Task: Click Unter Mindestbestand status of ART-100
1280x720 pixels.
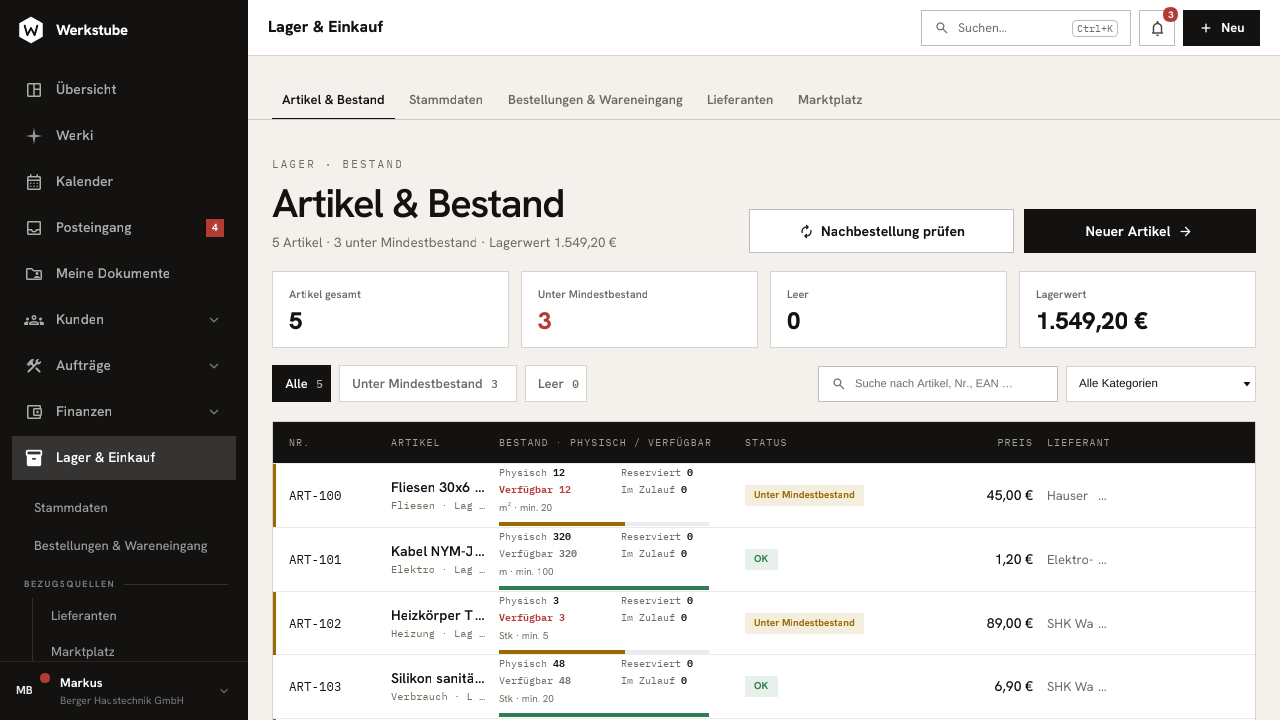Action: pyautogui.click(x=804, y=495)
